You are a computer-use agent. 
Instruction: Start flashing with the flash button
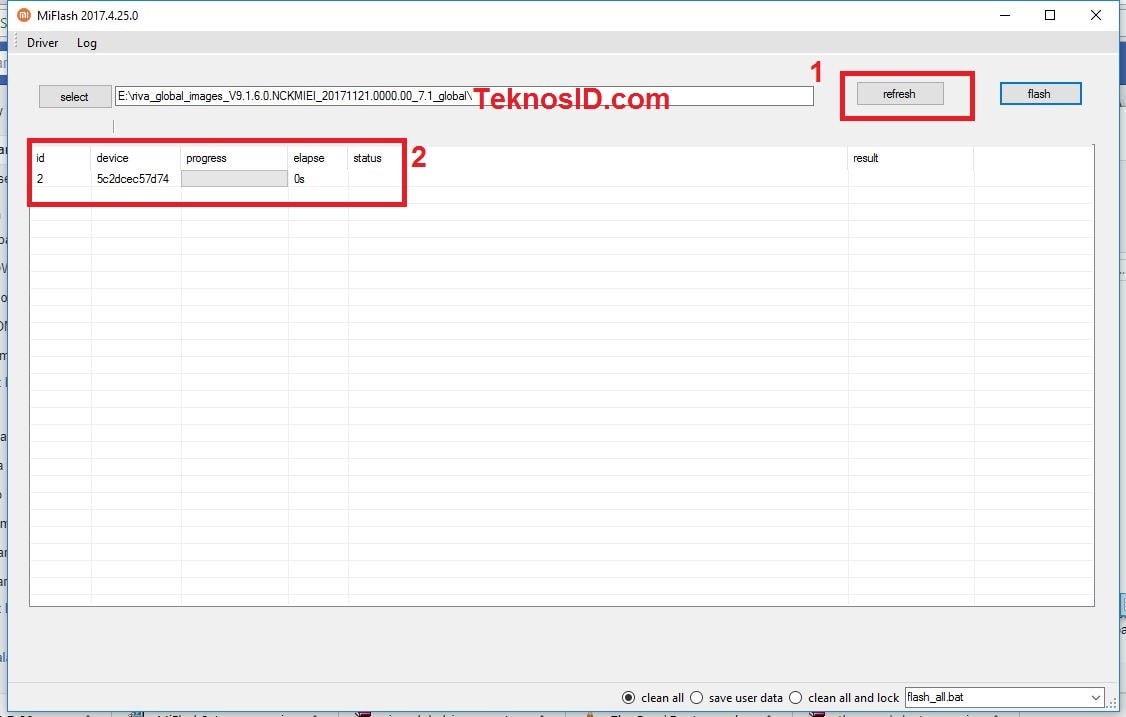point(1040,94)
